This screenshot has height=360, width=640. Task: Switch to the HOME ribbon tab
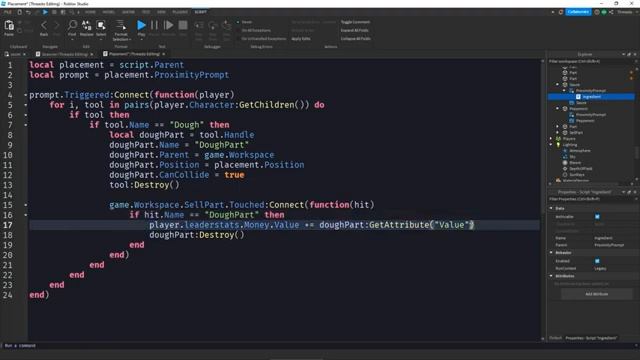(x=90, y=12)
